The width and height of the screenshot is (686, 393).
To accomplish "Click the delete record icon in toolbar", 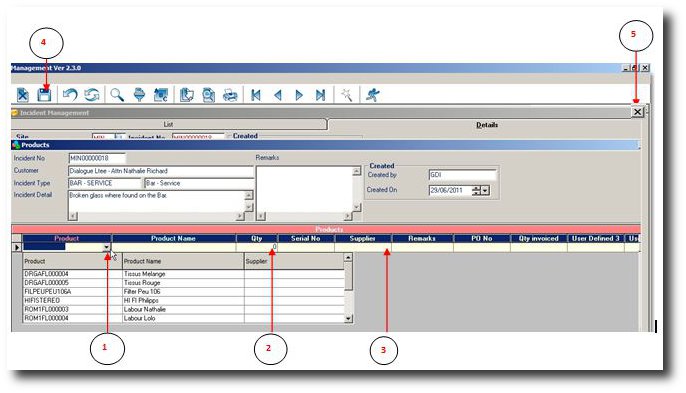I will click(22, 95).
